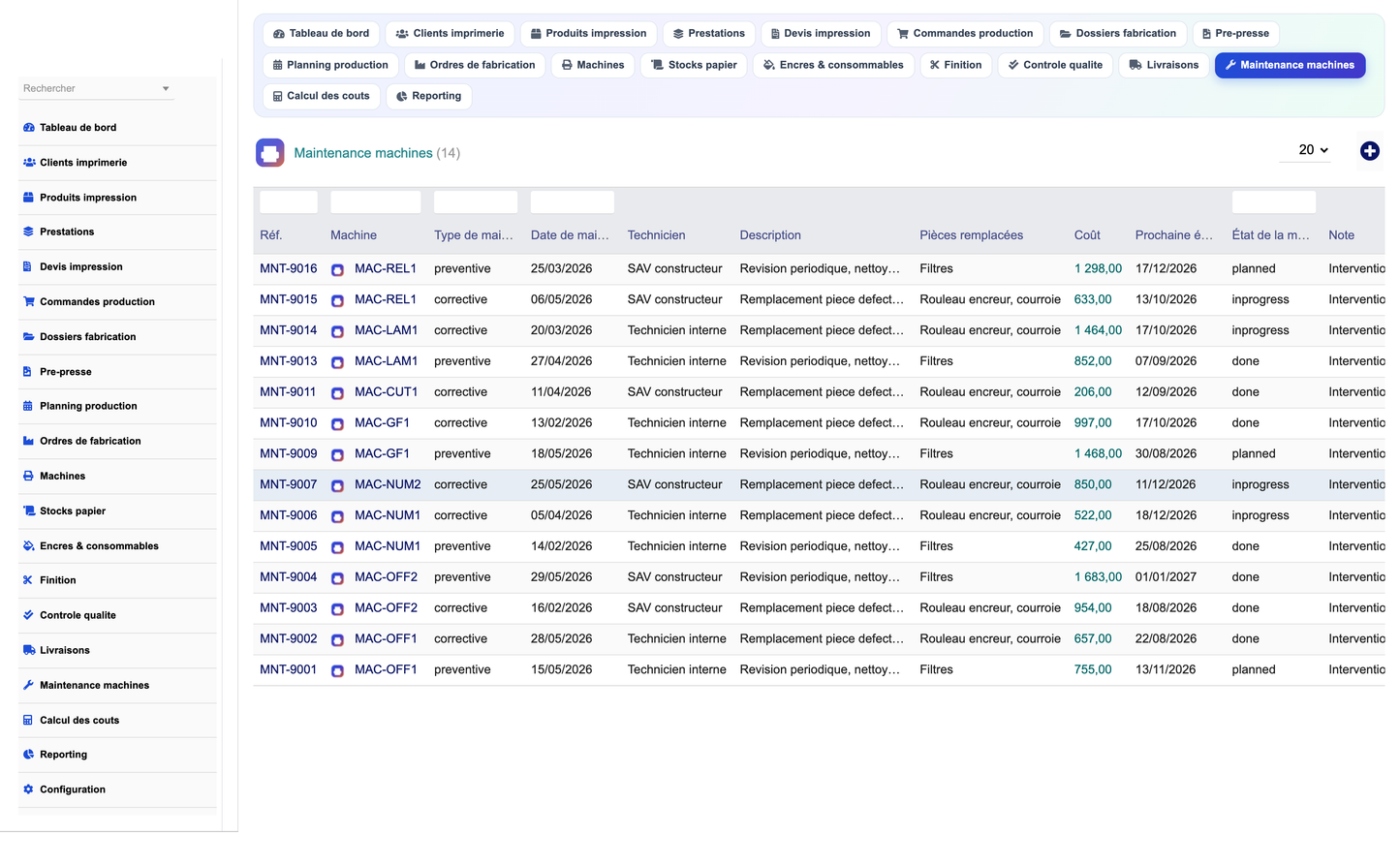1400x867 pixels.
Task: Click the date cell 25/05/2026
Action: [562, 484]
